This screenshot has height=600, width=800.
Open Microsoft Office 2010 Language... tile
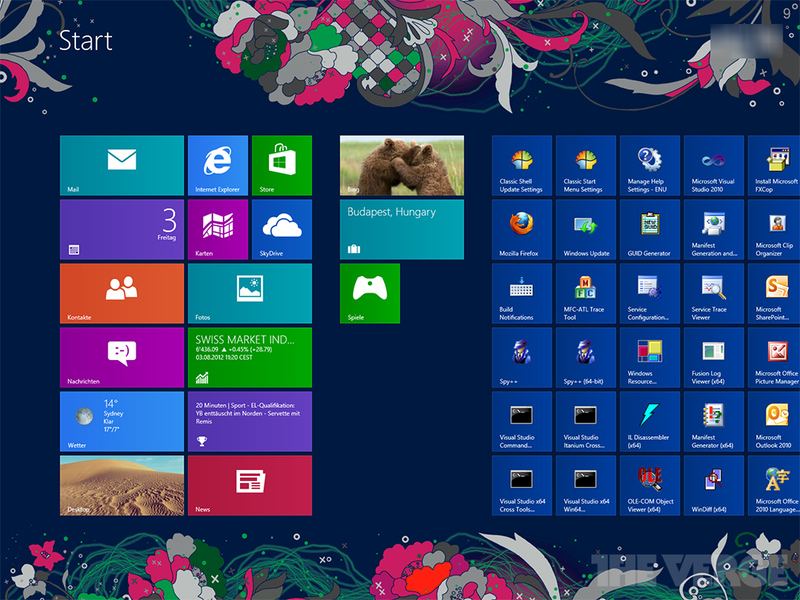coord(774,486)
